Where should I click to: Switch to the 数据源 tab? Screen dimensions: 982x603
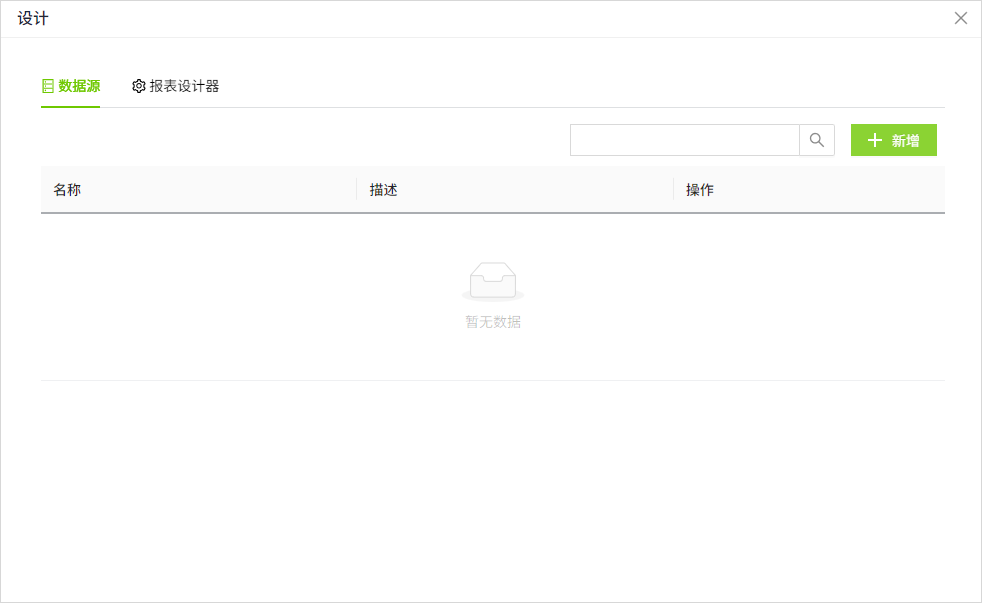78,86
